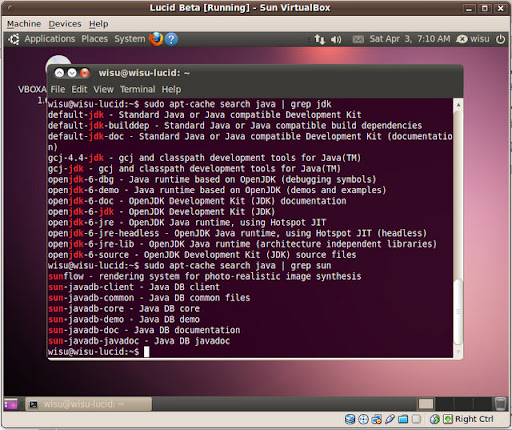This screenshot has width=512, height=430.
Task: Open the Trash icon in bottom panel
Action: pos(500,404)
